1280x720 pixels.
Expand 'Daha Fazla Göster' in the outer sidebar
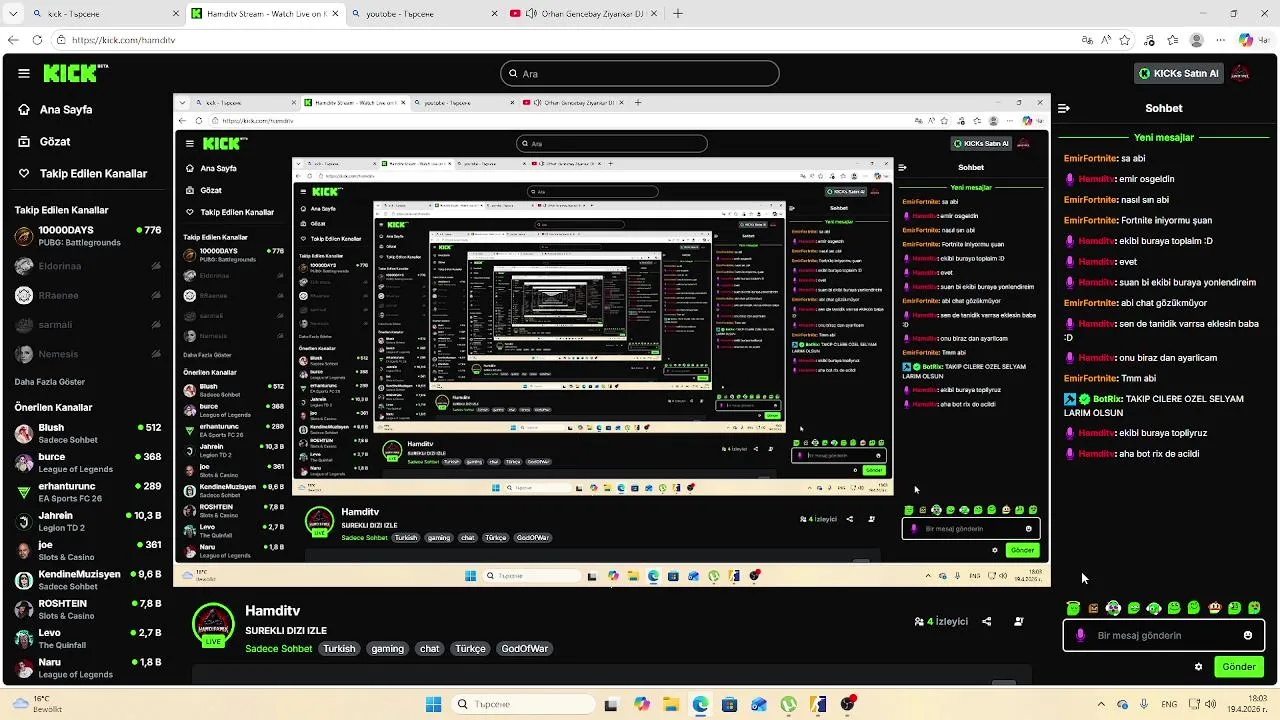click(x=49, y=382)
